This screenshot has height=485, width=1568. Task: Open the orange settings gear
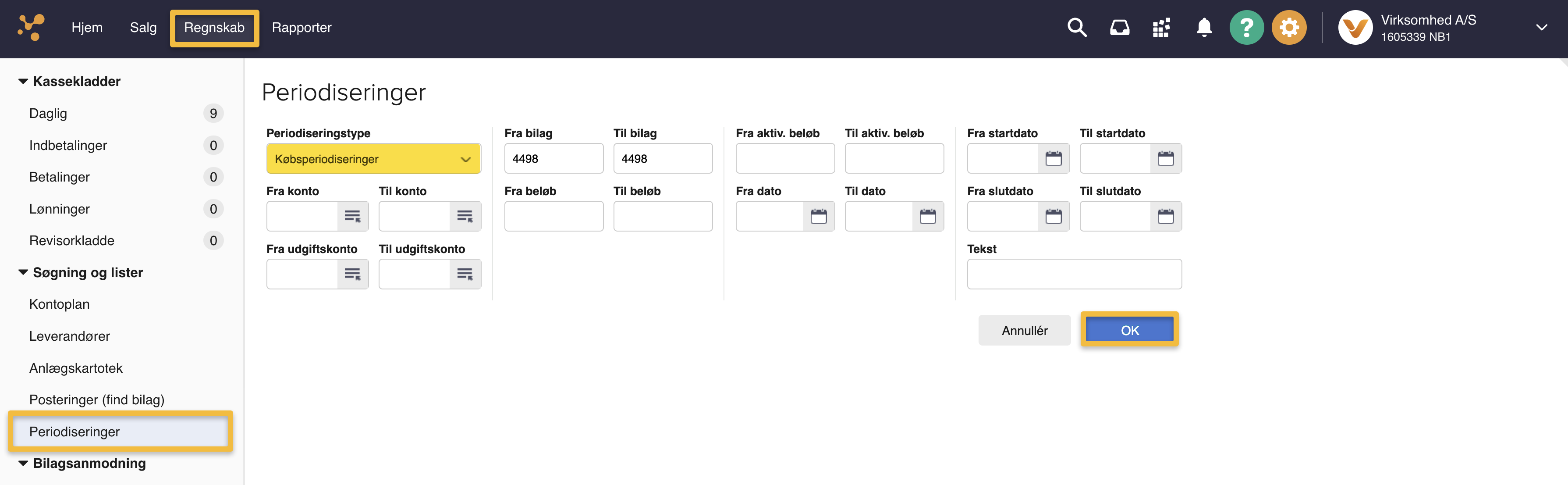coord(1288,28)
